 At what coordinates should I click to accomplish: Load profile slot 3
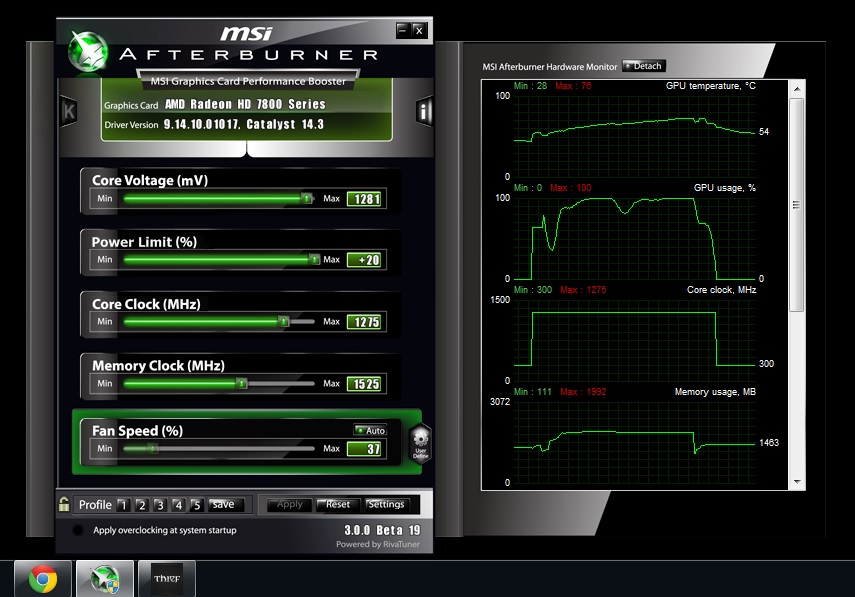[x=160, y=505]
